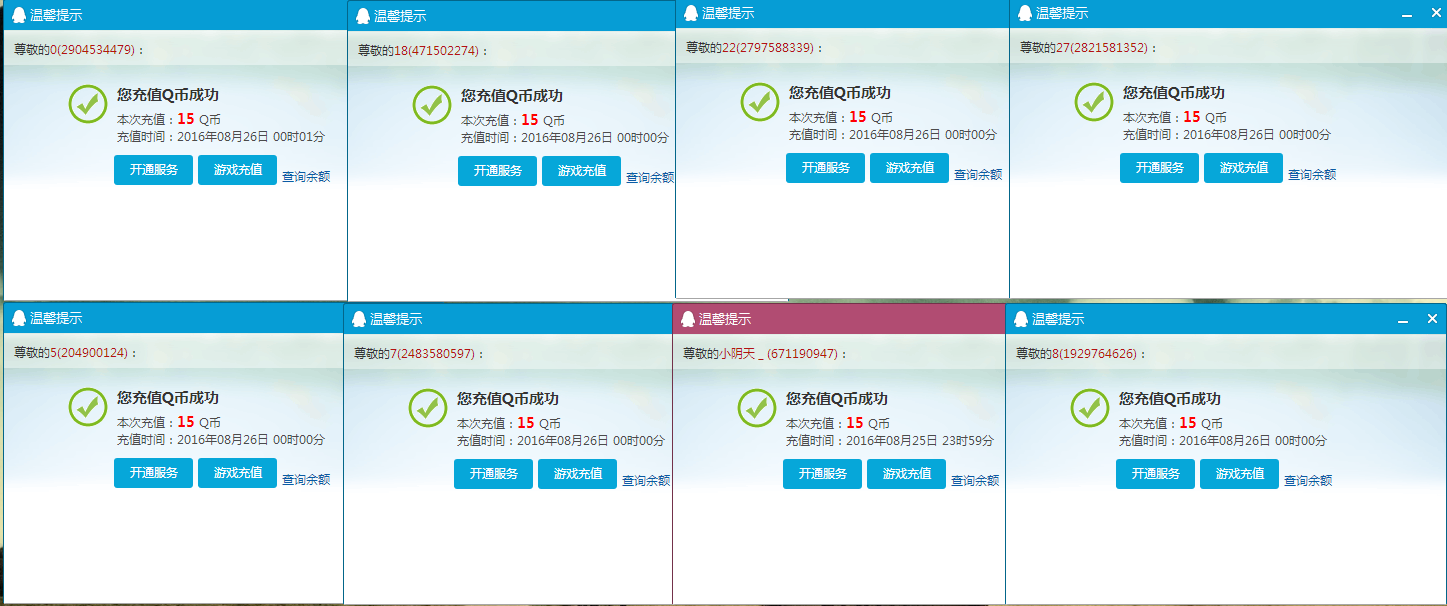
Task: Open 游戏充值 in the 2483580597 window
Action: pos(577,474)
